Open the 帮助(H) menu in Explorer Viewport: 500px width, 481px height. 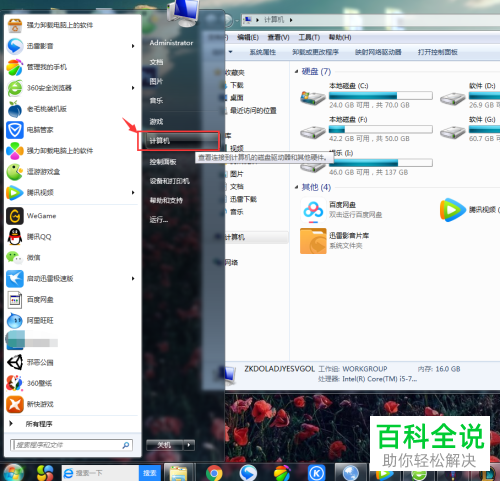tap(340, 37)
